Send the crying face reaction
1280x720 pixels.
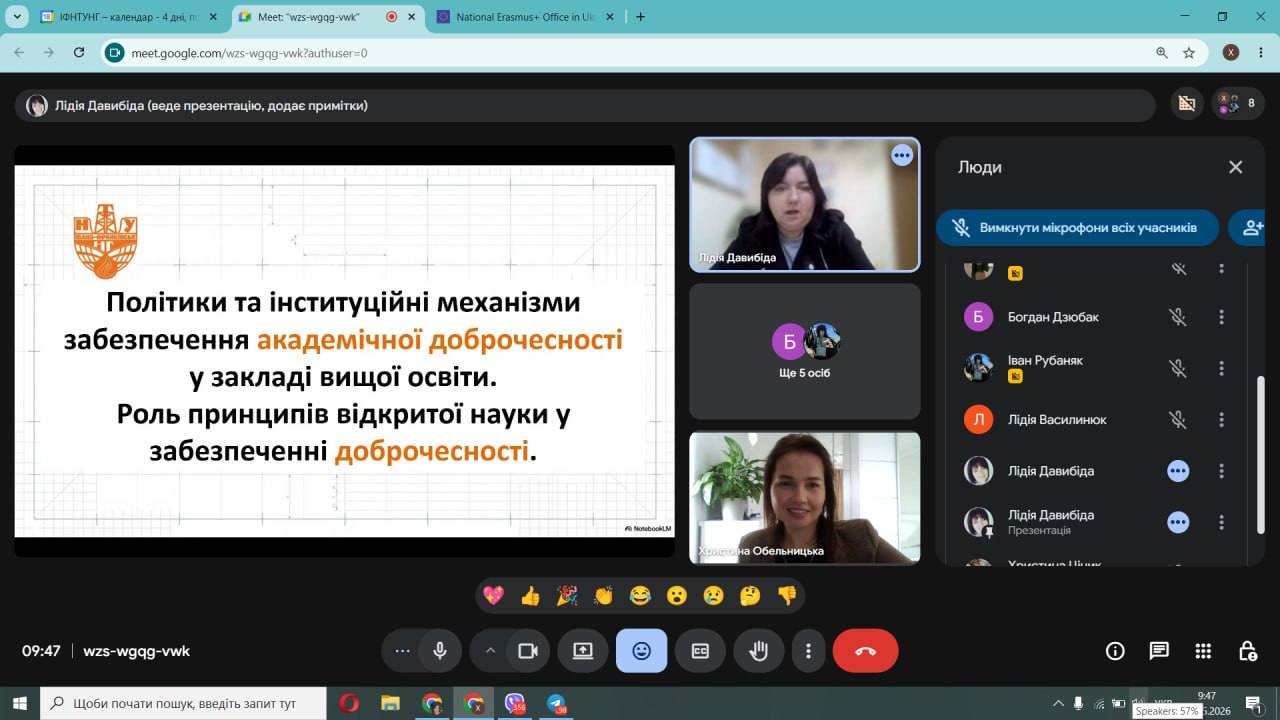[713, 596]
